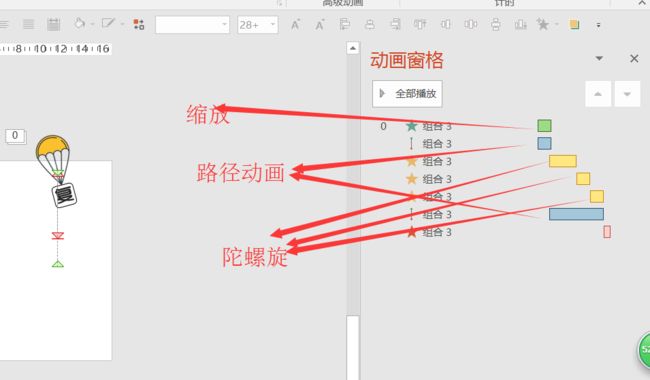Open the toolbar overflow customize arrow
Viewport: 650px width, 380px height.
click(x=598, y=25)
